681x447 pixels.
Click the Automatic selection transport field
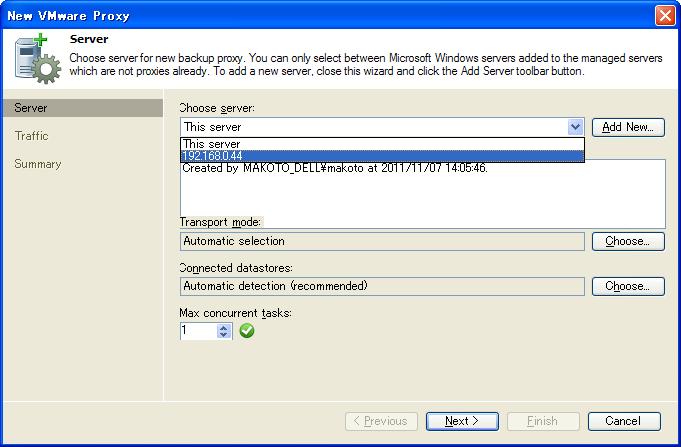[x=382, y=241]
